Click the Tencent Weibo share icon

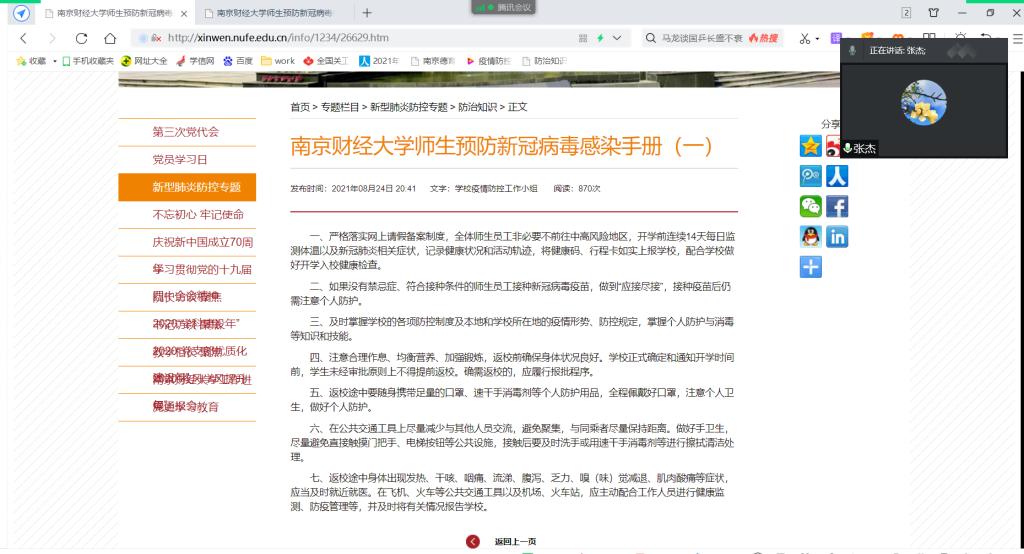pos(810,176)
